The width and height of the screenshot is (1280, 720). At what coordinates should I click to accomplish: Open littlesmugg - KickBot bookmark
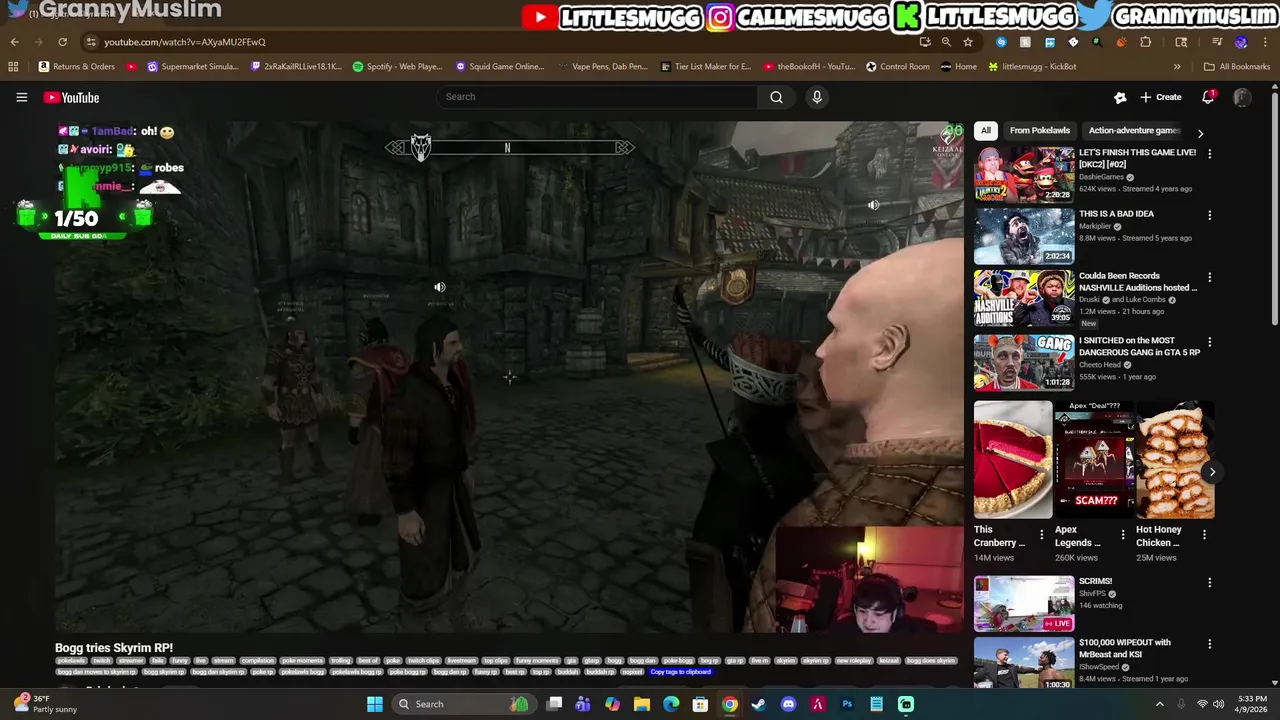click(x=1032, y=67)
